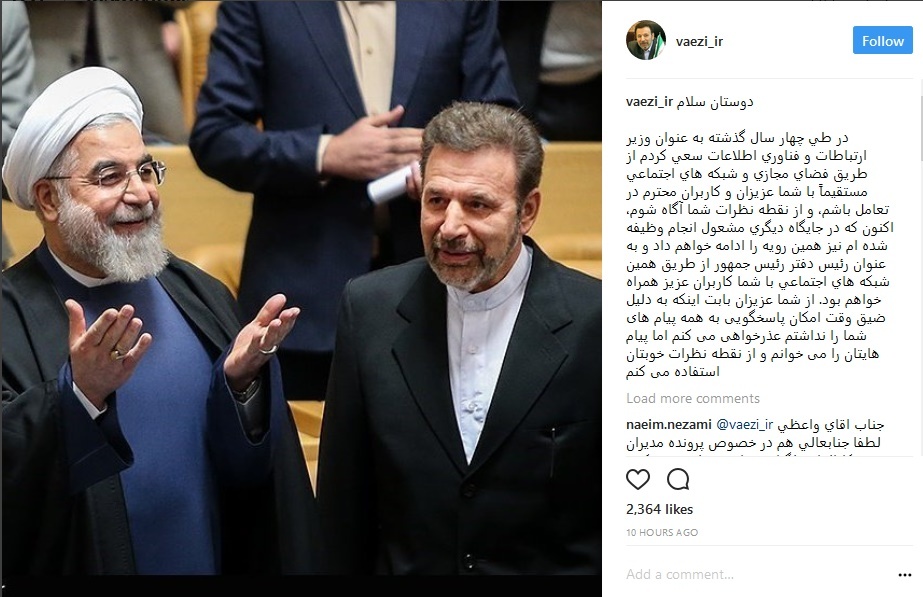Screen dimensions: 923x597
Task: Open vaezi_ir username in post header
Action: tap(699, 41)
